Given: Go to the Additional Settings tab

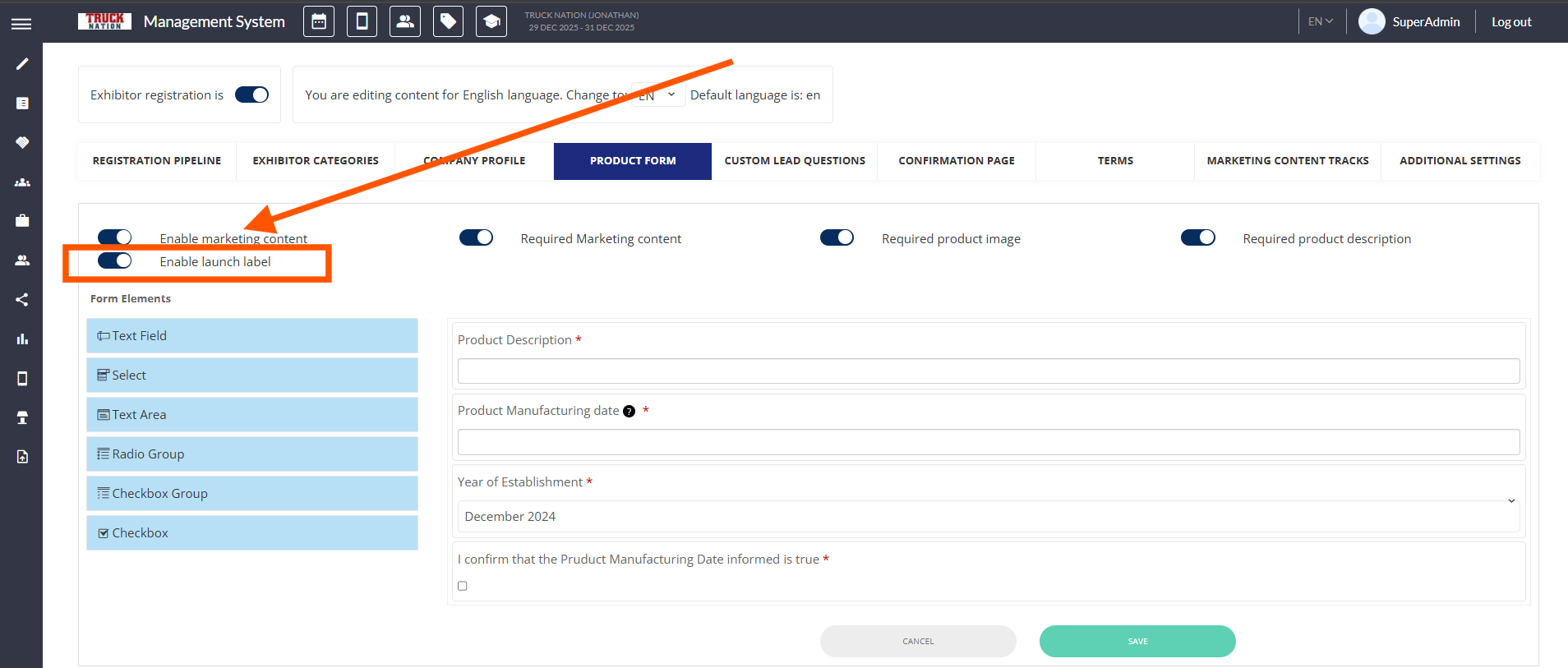Looking at the screenshot, I should (x=1460, y=161).
